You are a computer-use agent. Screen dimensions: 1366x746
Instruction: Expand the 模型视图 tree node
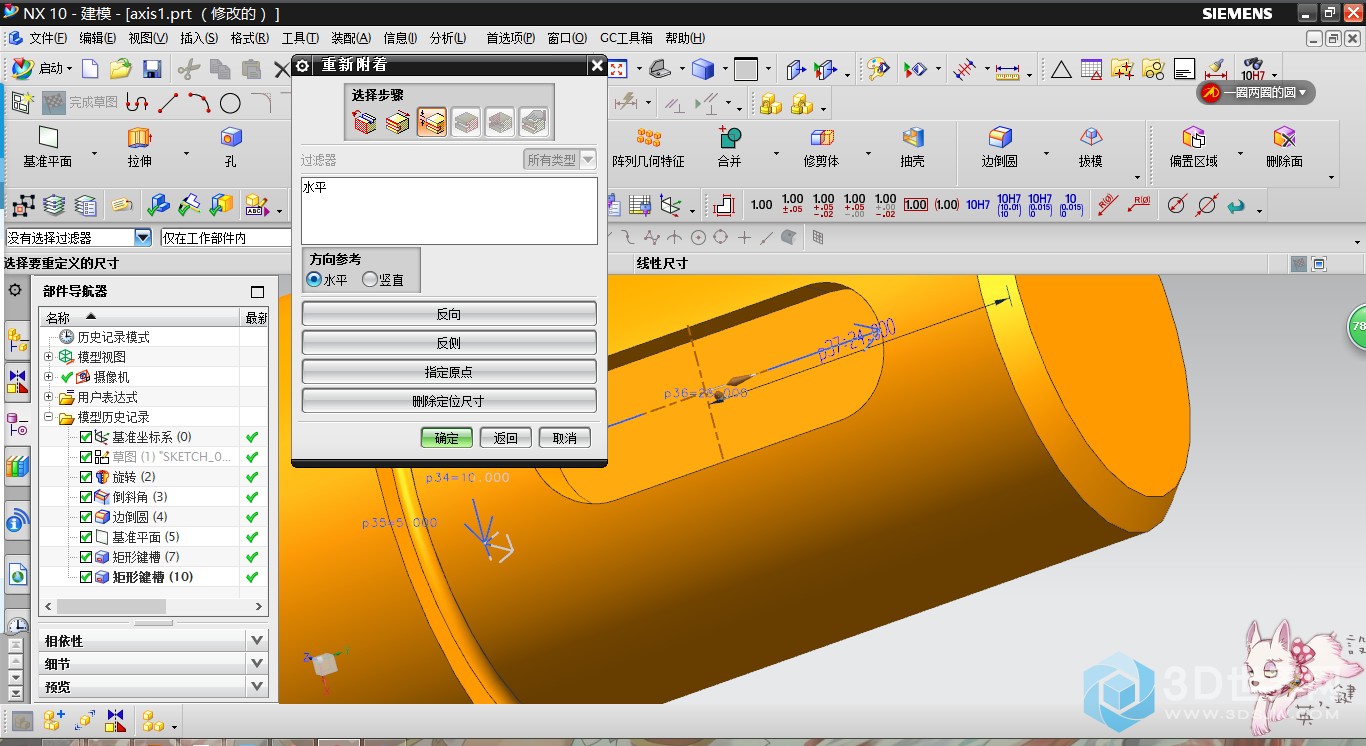click(x=49, y=357)
